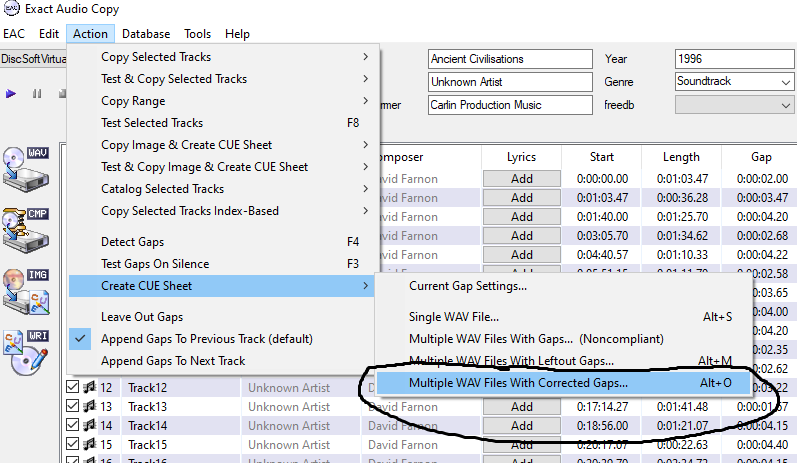
Task: Expand Copy Selected Tracks submenu
Action: (x=224, y=57)
